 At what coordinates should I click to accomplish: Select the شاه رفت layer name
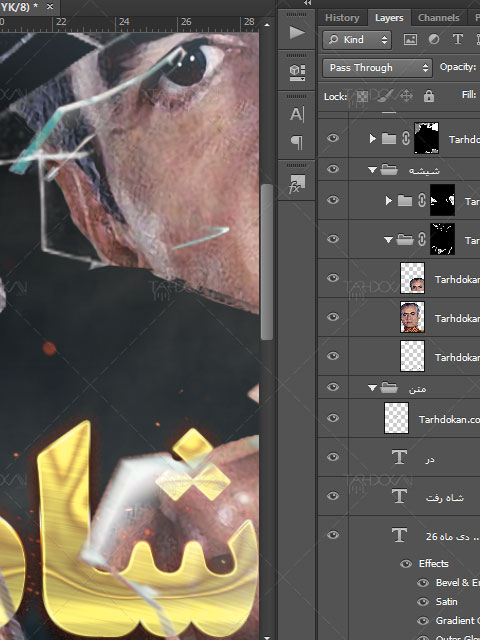pyautogui.click(x=444, y=498)
